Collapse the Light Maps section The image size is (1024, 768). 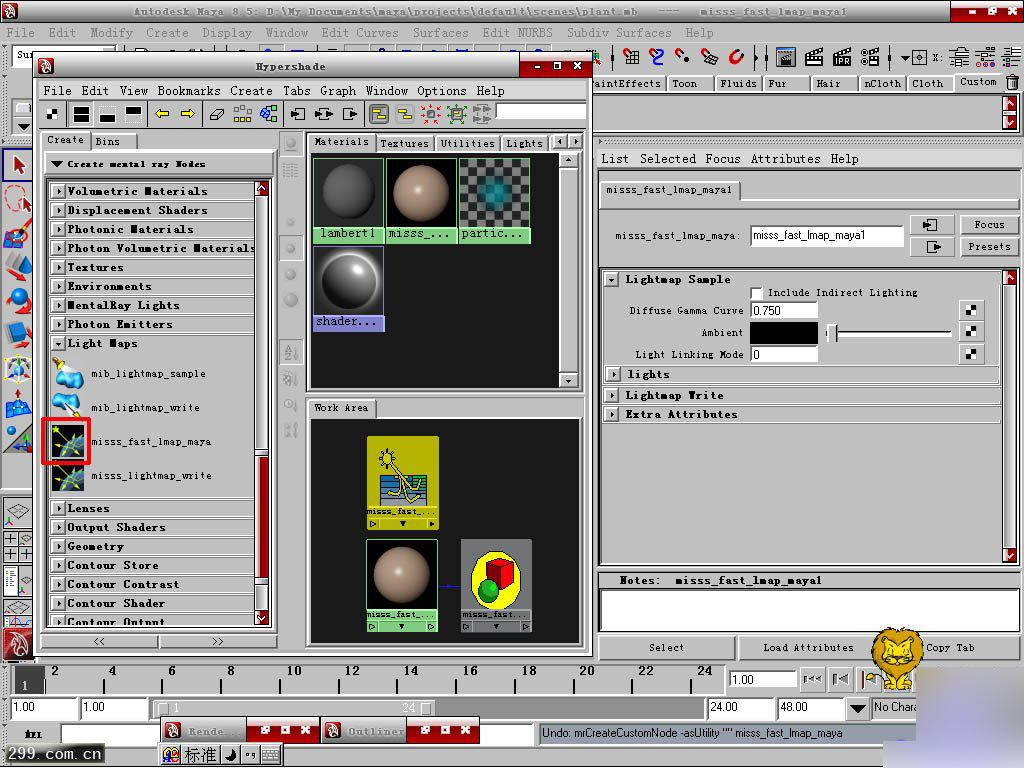pos(59,343)
